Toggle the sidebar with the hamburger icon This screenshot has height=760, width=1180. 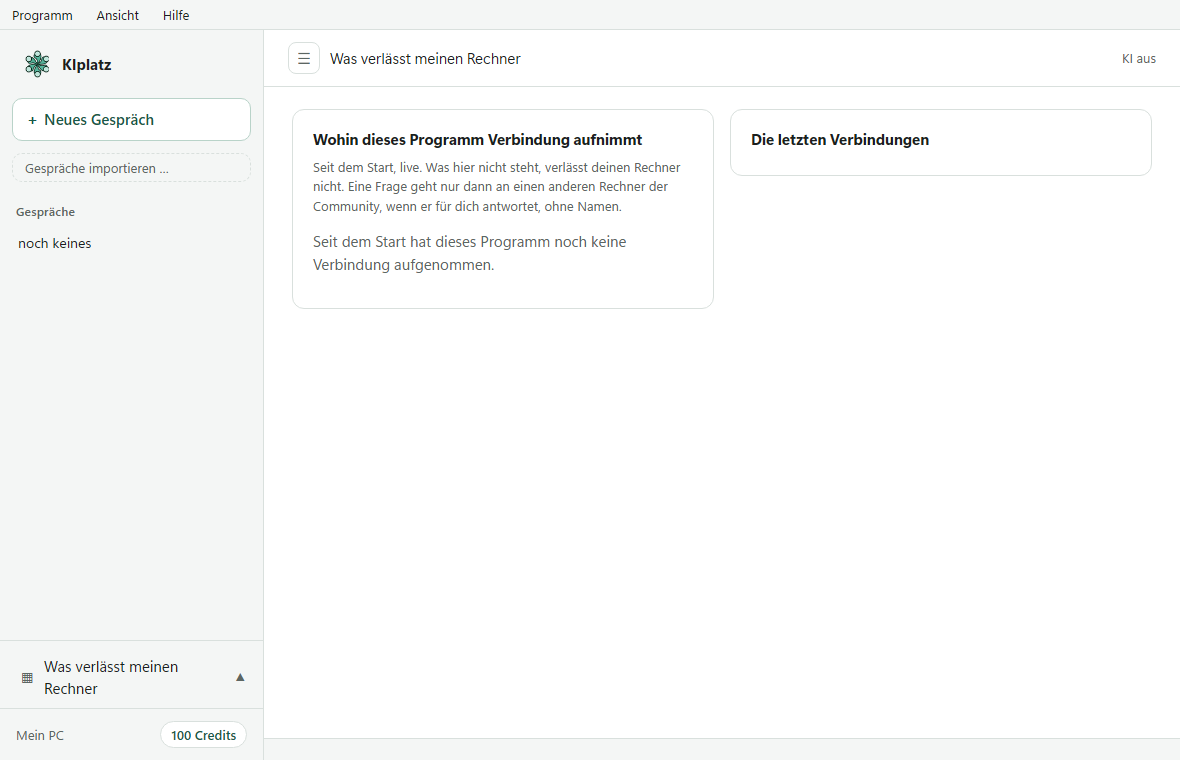point(304,59)
